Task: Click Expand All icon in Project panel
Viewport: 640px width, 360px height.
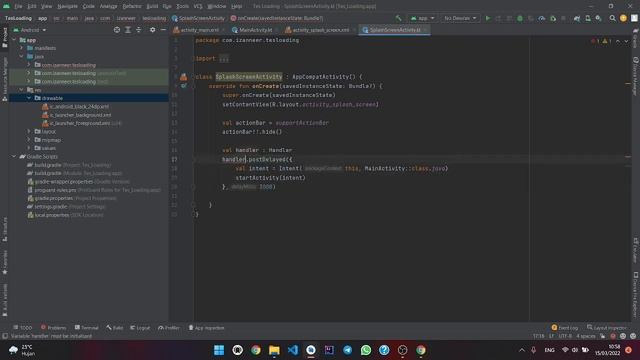Action: tap(128, 30)
